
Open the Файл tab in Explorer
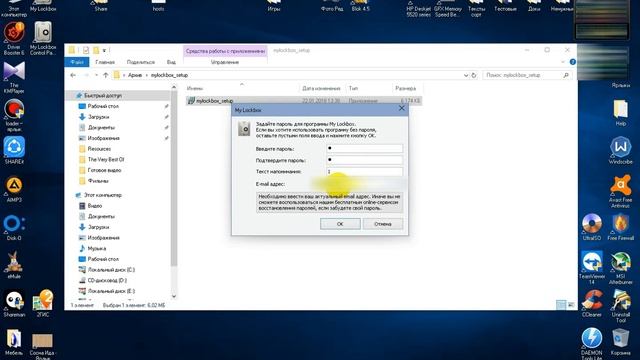tap(77, 62)
